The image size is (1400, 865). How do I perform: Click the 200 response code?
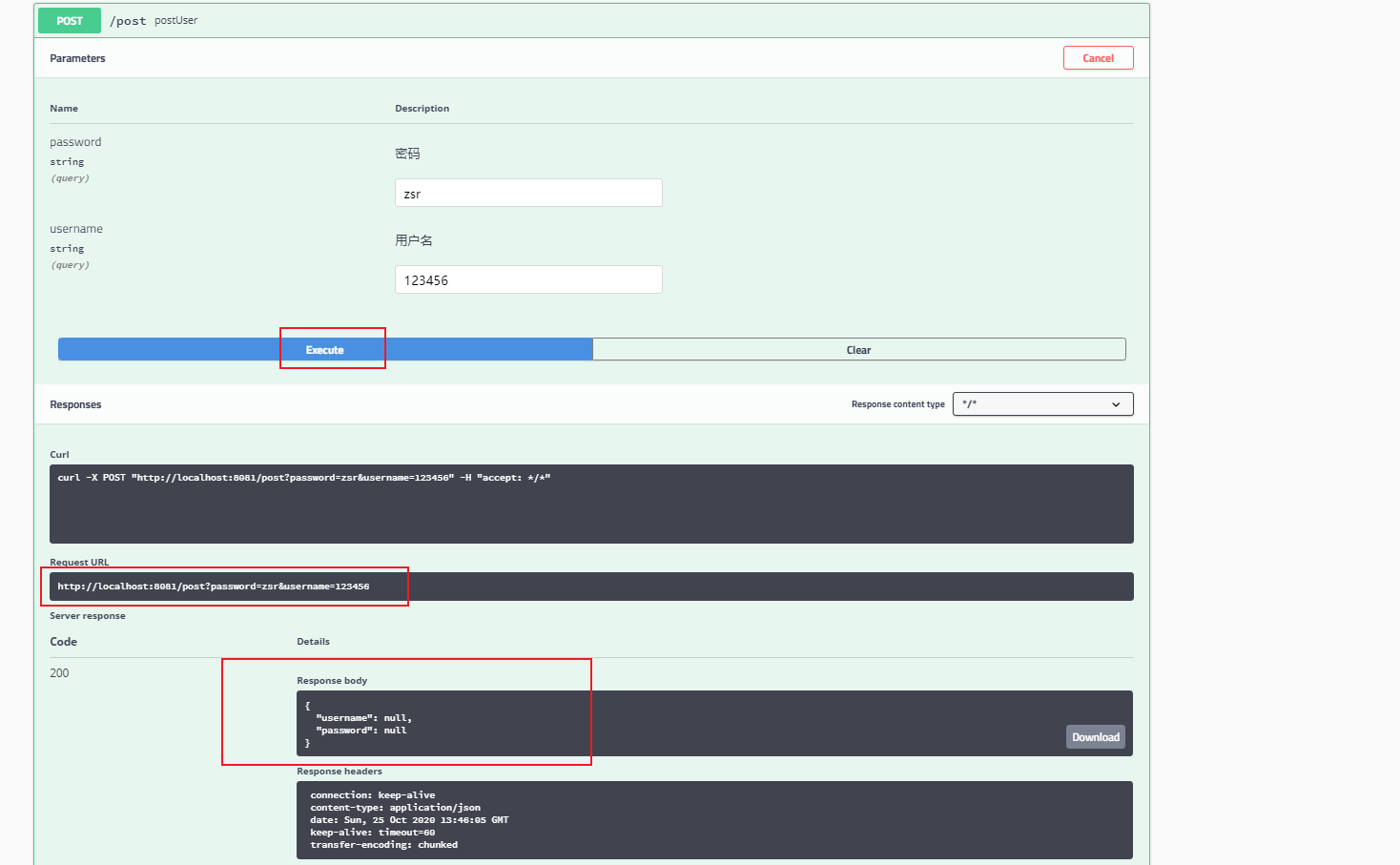tap(59, 673)
